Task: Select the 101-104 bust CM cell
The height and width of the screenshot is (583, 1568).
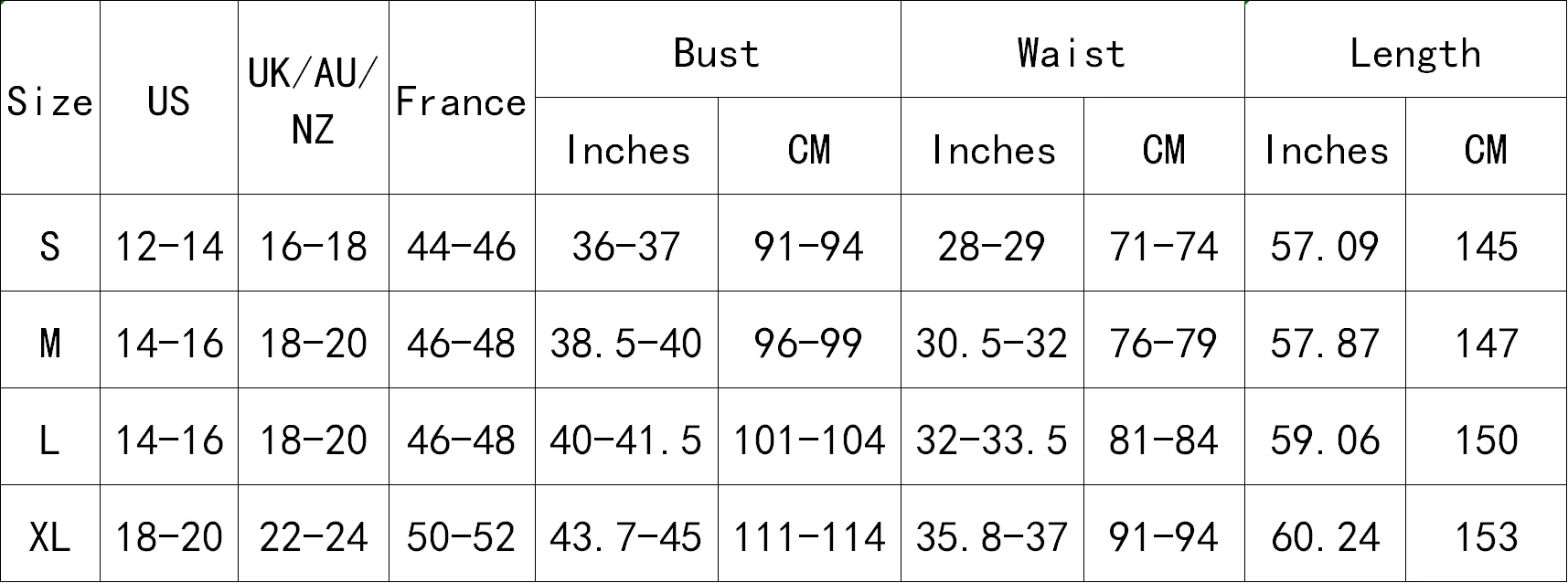Action: tap(809, 437)
